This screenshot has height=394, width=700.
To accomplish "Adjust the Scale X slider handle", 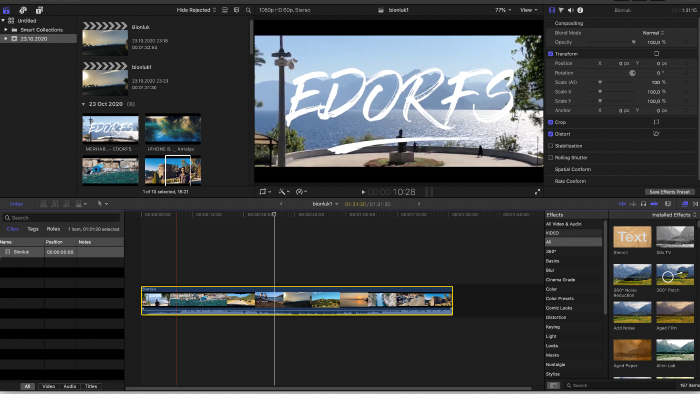I will click(x=600, y=91).
